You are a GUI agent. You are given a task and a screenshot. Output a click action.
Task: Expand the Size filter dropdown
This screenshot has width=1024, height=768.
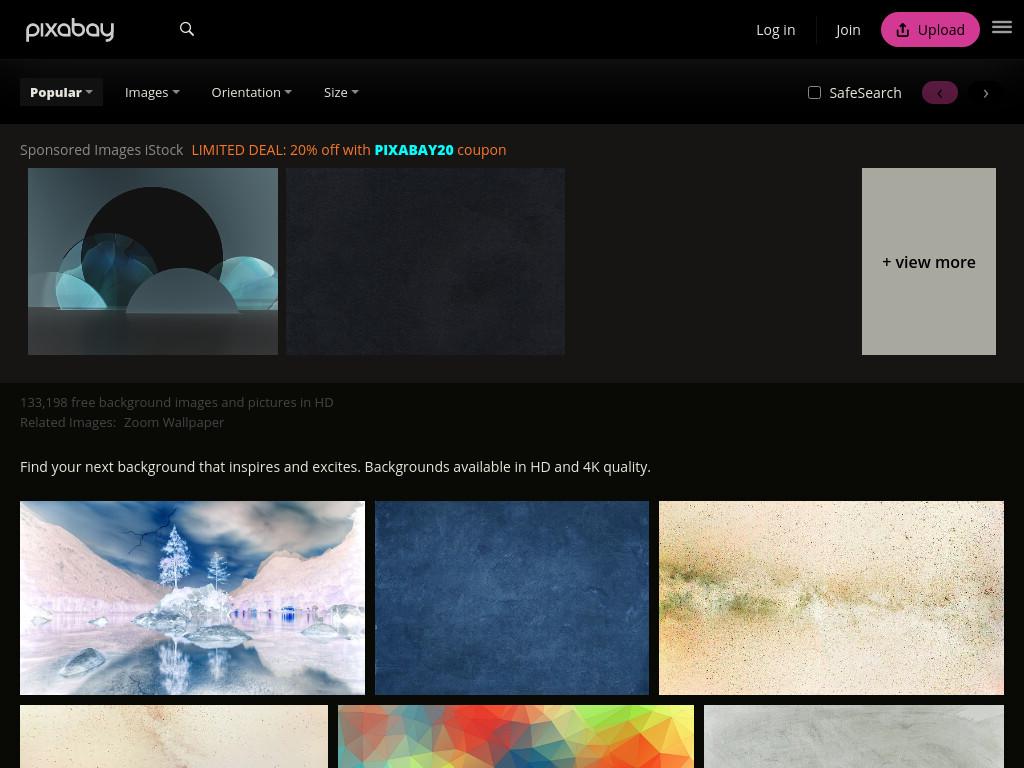tap(341, 93)
